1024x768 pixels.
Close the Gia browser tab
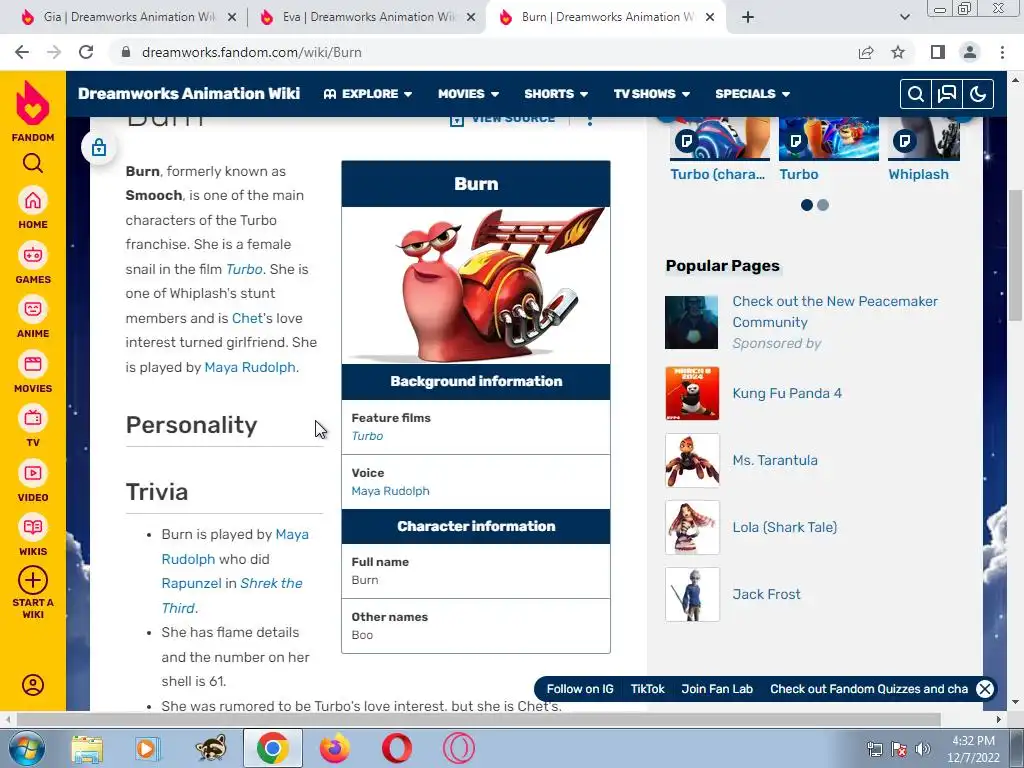pos(232,18)
